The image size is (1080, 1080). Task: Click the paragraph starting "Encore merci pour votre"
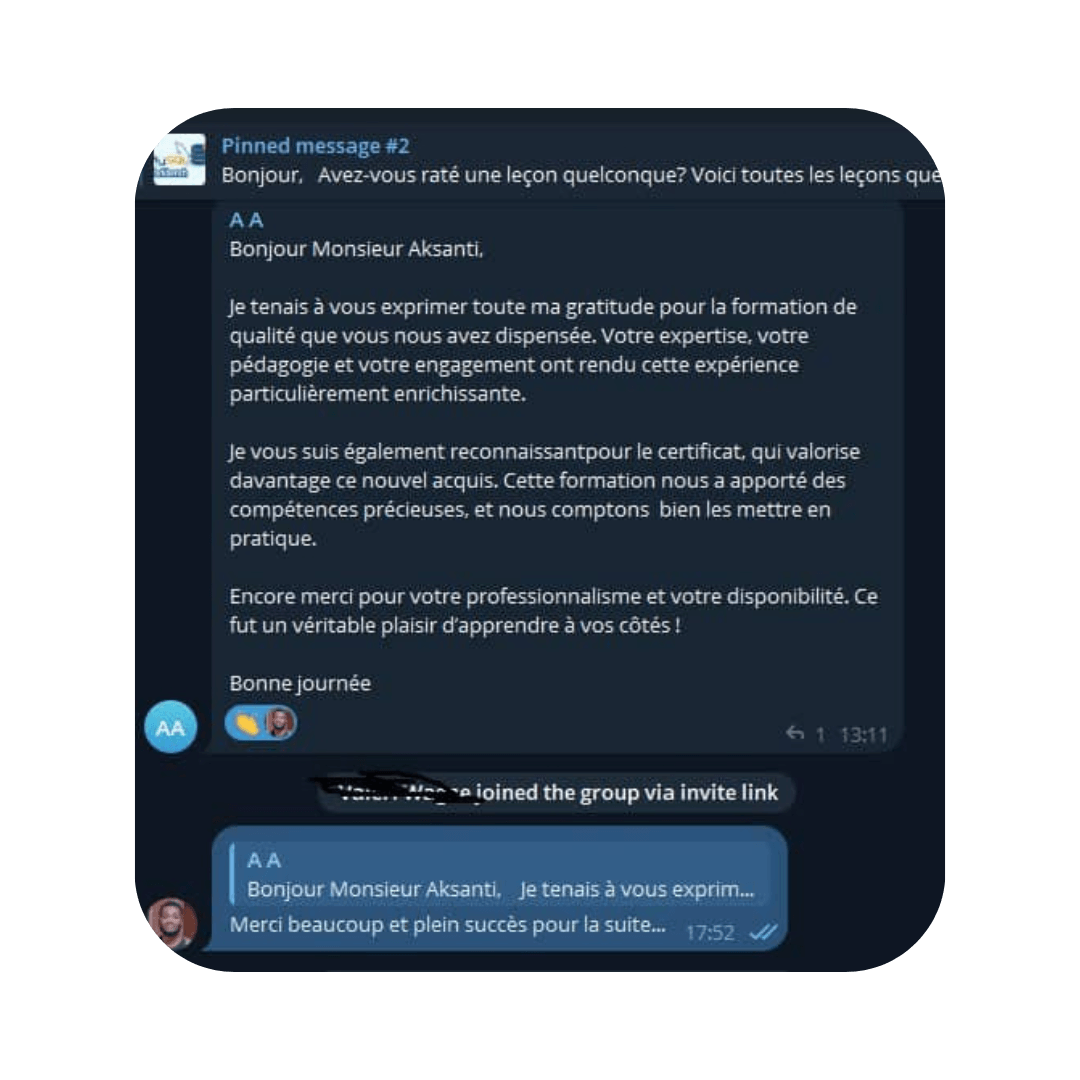(554, 611)
